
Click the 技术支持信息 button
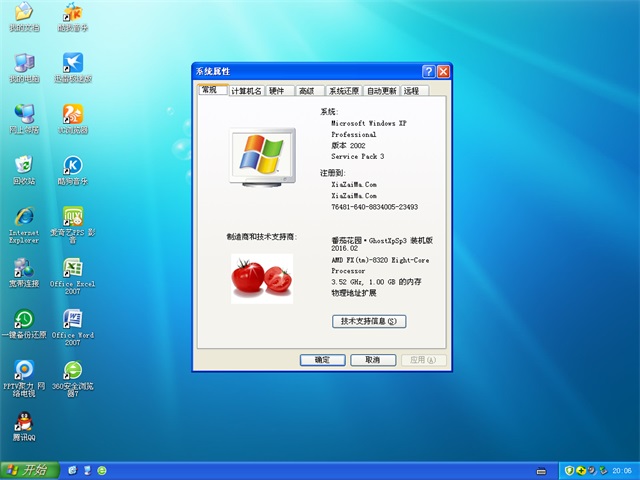click(x=369, y=321)
